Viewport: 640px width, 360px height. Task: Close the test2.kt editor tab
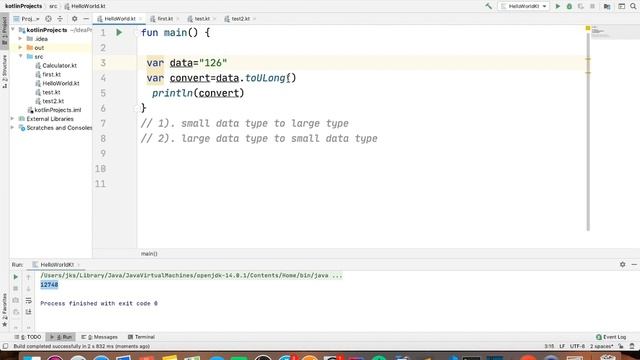pyautogui.click(x=254, y=19)
